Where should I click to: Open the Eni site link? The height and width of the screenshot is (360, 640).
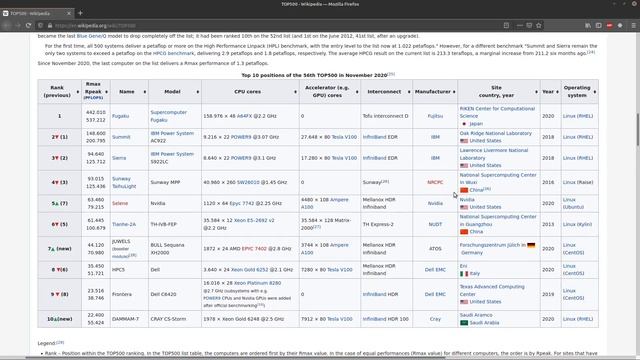point(463,266)
